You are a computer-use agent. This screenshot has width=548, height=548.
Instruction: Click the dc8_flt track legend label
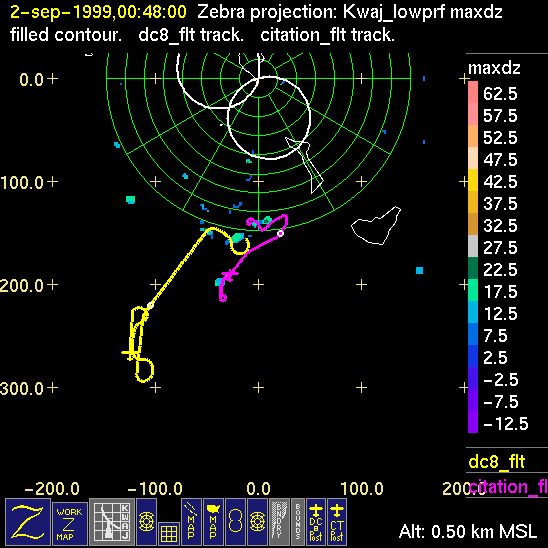497,461
